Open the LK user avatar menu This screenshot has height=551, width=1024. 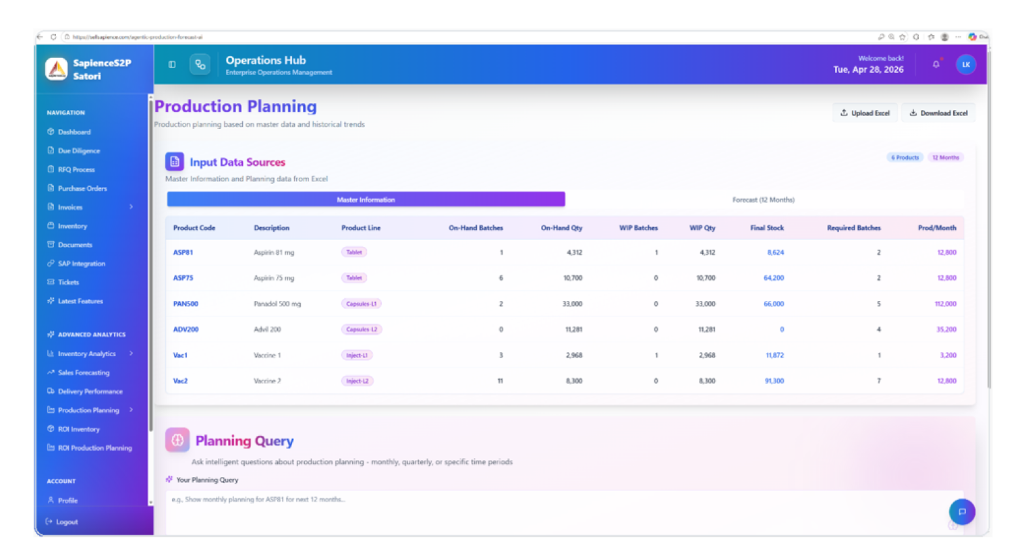coord(966,65)
